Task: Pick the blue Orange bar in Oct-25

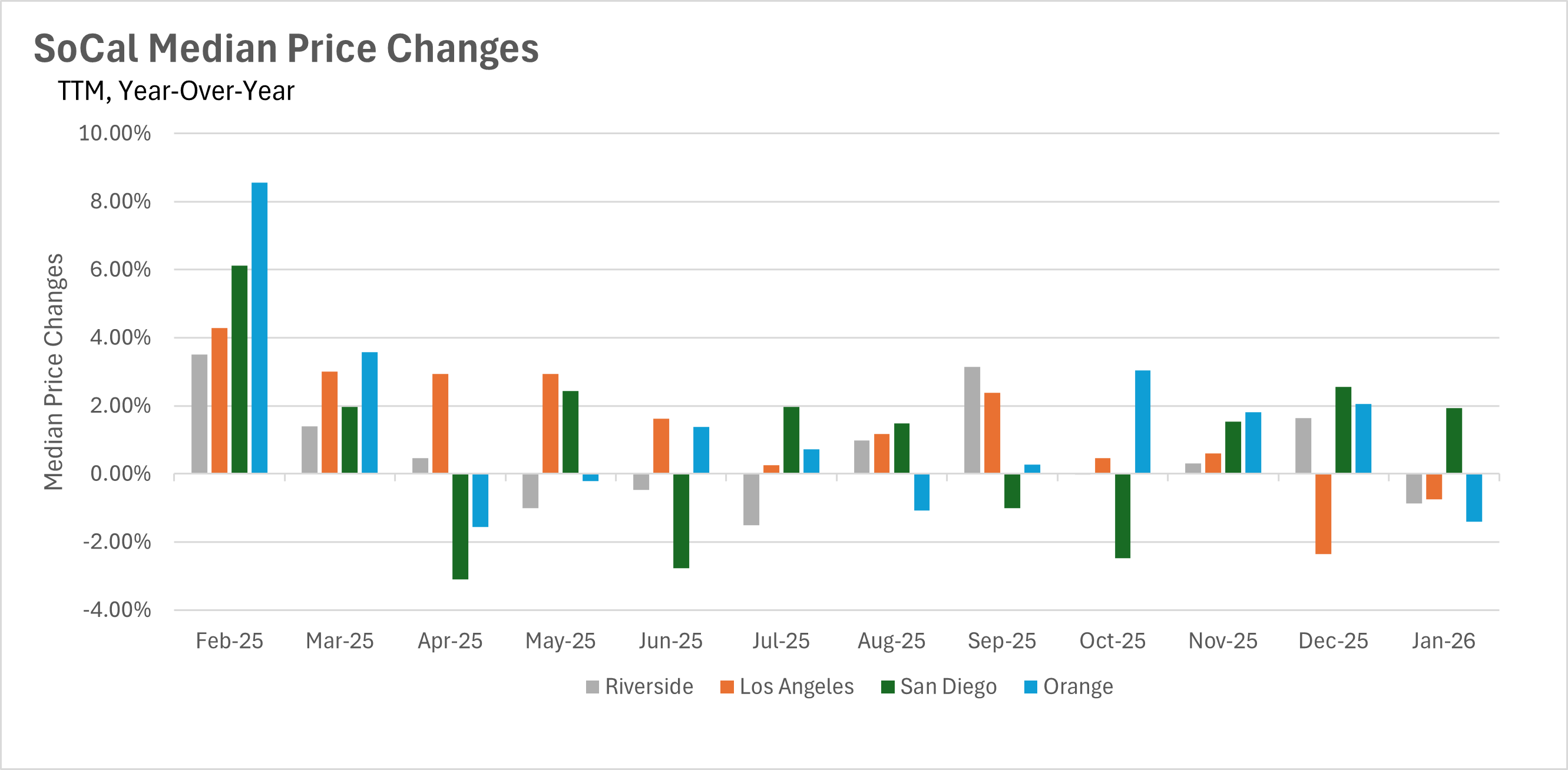Action: click(1143, 421)
